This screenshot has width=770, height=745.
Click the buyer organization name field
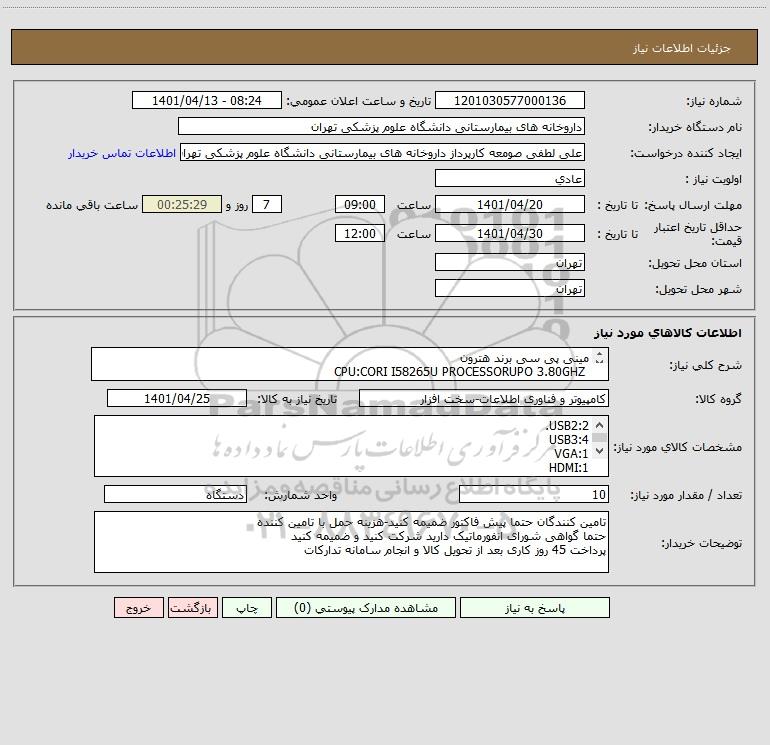(381, 126)
